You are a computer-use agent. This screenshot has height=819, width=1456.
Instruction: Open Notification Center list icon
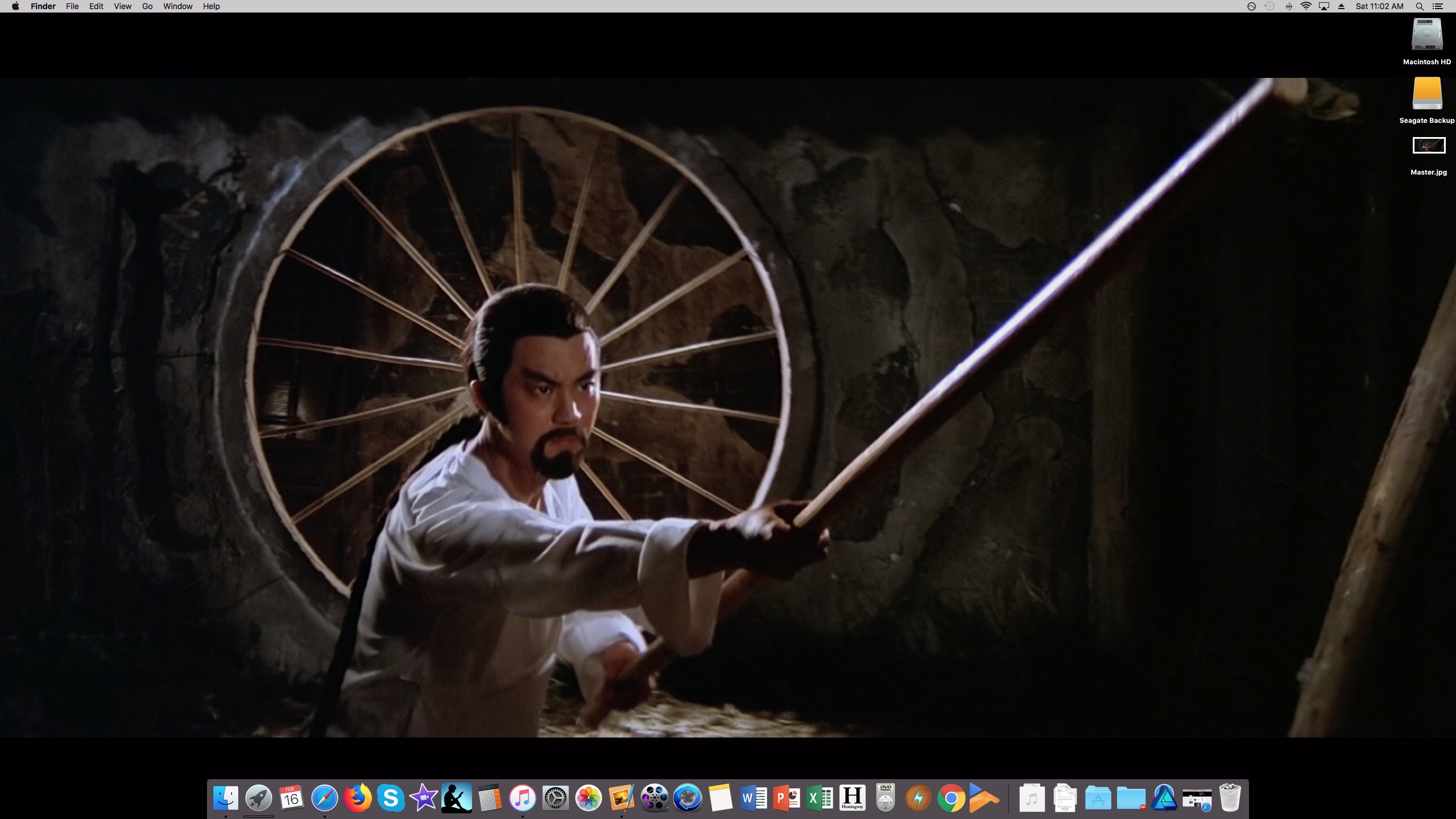coord(1437,6)
